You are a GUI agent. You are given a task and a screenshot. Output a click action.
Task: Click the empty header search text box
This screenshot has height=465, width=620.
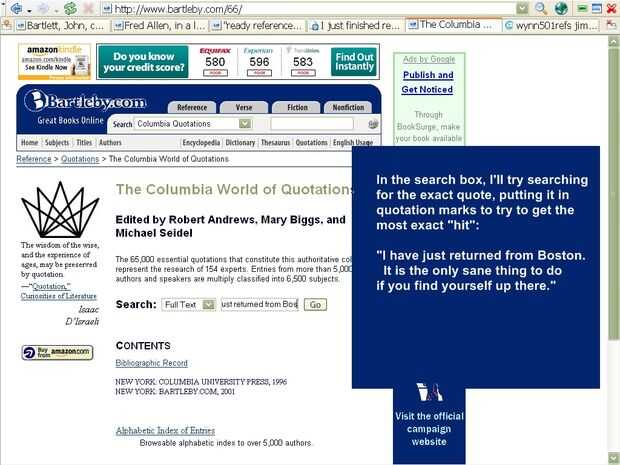click(x=312, y=124)
